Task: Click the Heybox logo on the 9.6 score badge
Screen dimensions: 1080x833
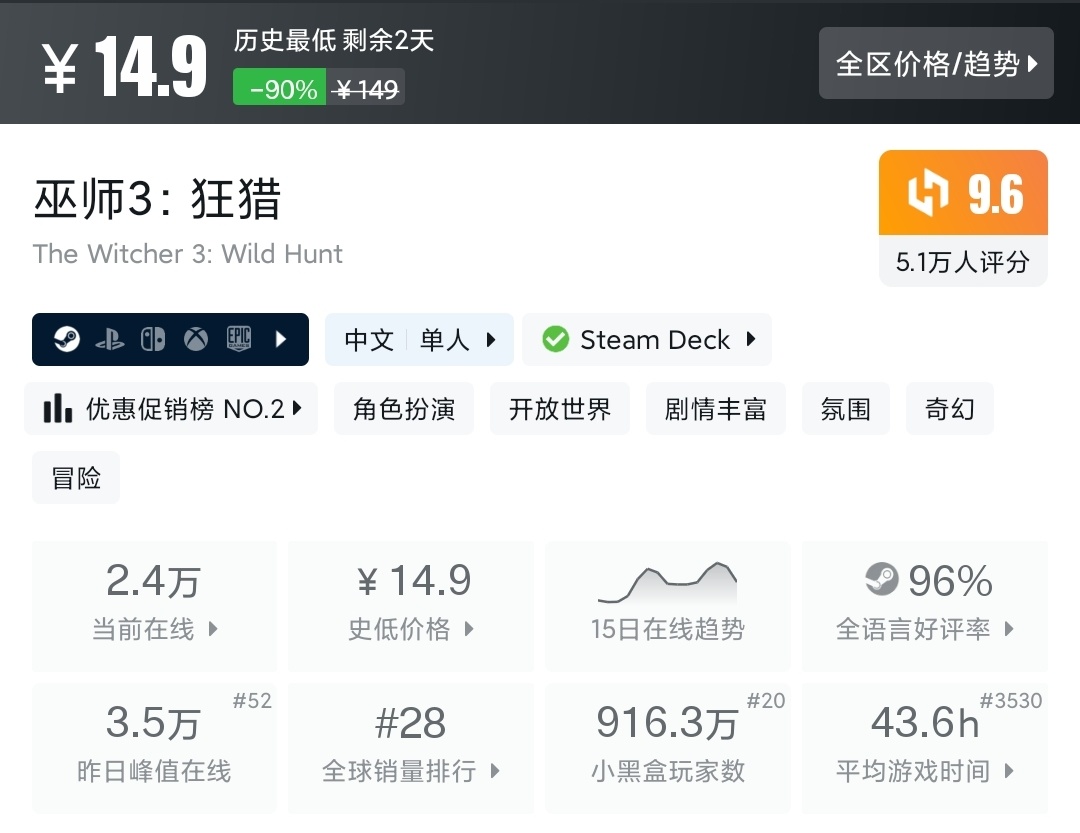Action: 927,194
